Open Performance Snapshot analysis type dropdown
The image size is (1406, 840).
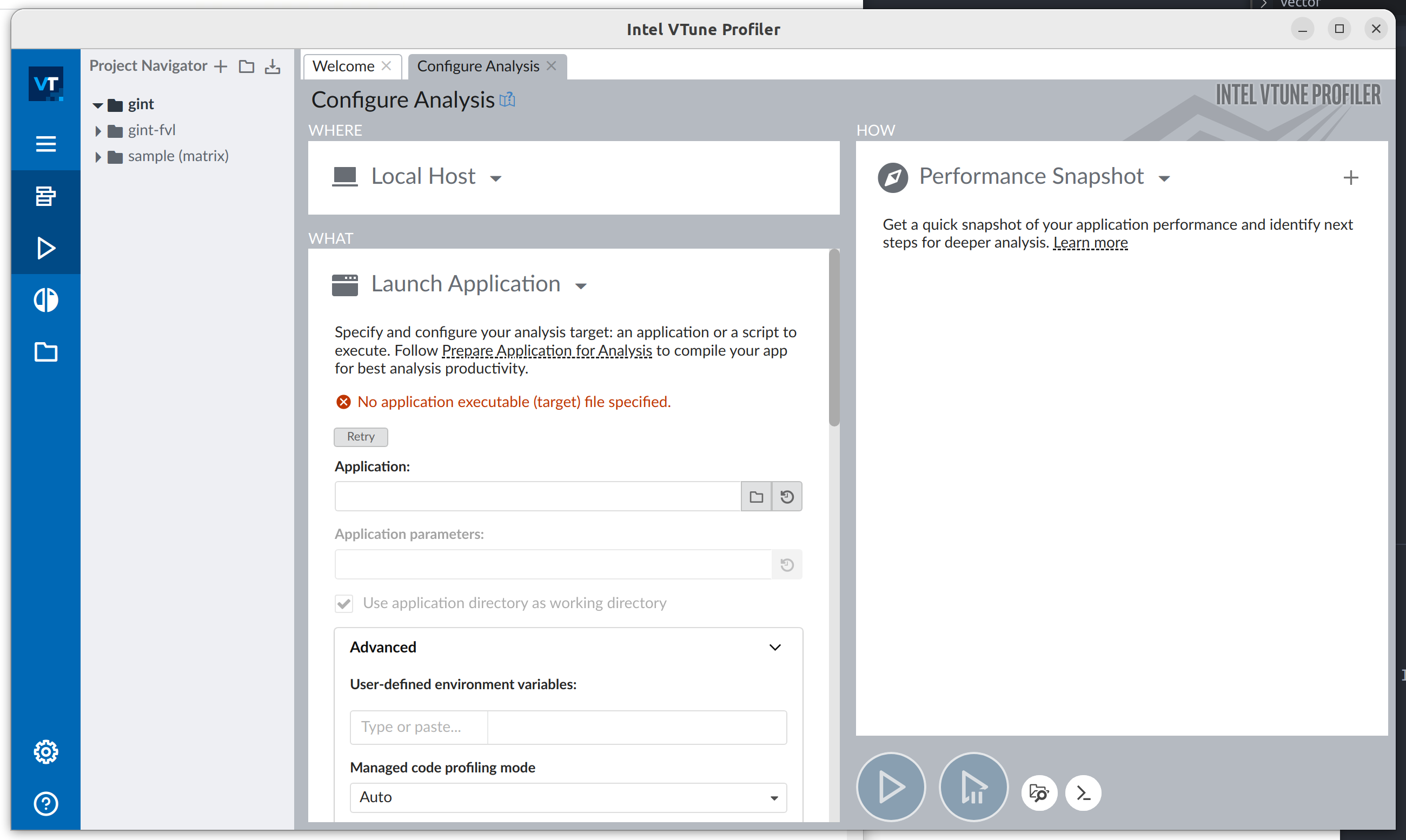point(1164,178)
